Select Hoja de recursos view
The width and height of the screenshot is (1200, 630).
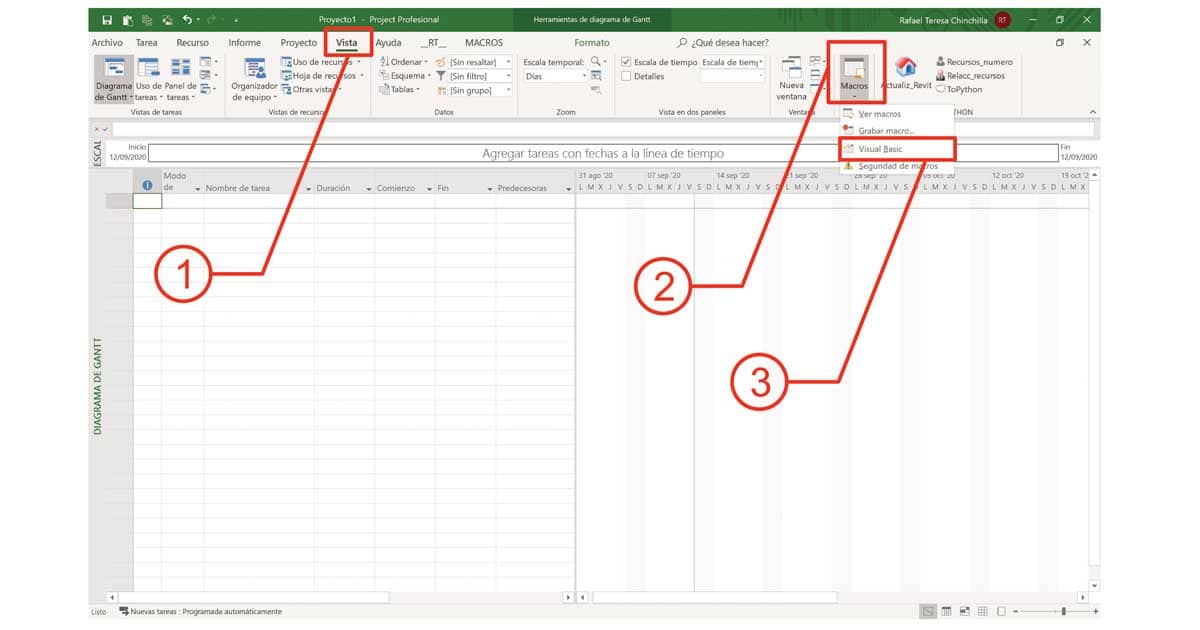point(321,76)
